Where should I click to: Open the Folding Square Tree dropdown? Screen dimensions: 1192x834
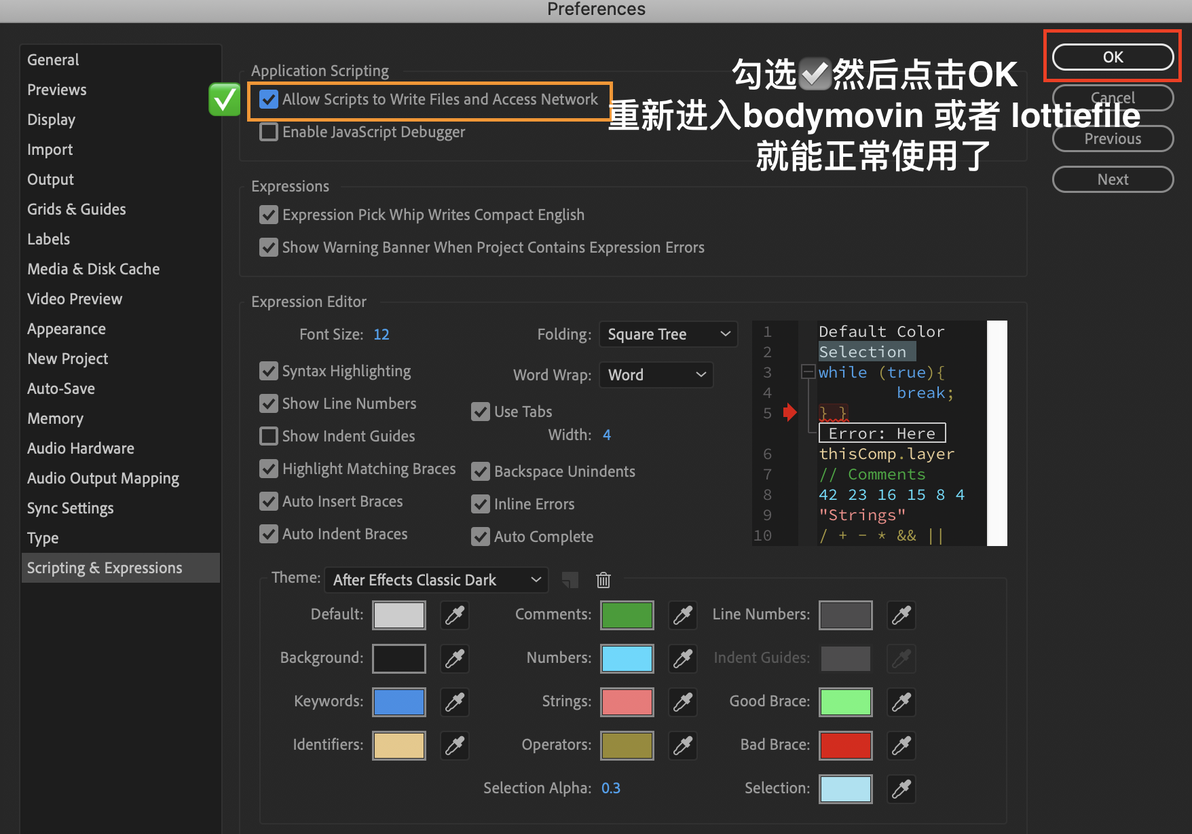click(x=668, y=335)
